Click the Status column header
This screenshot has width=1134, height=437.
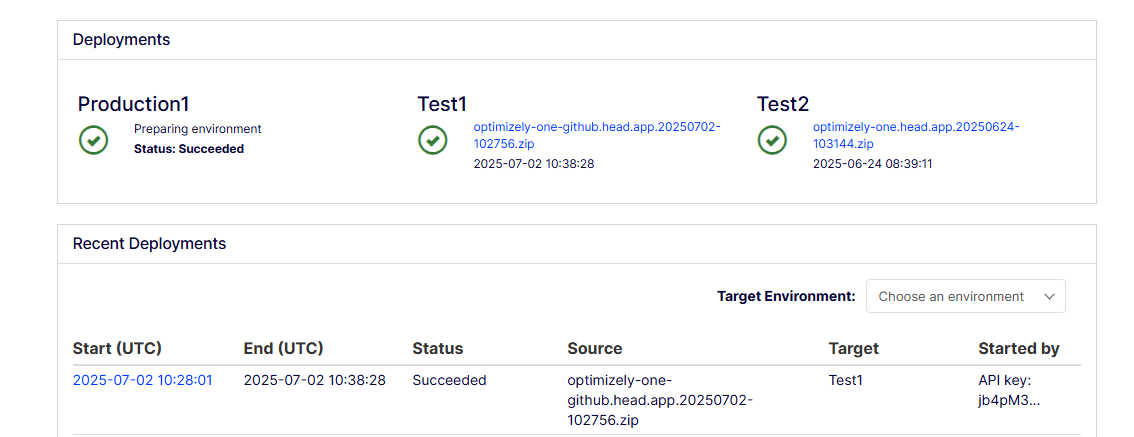pos(438,348)
